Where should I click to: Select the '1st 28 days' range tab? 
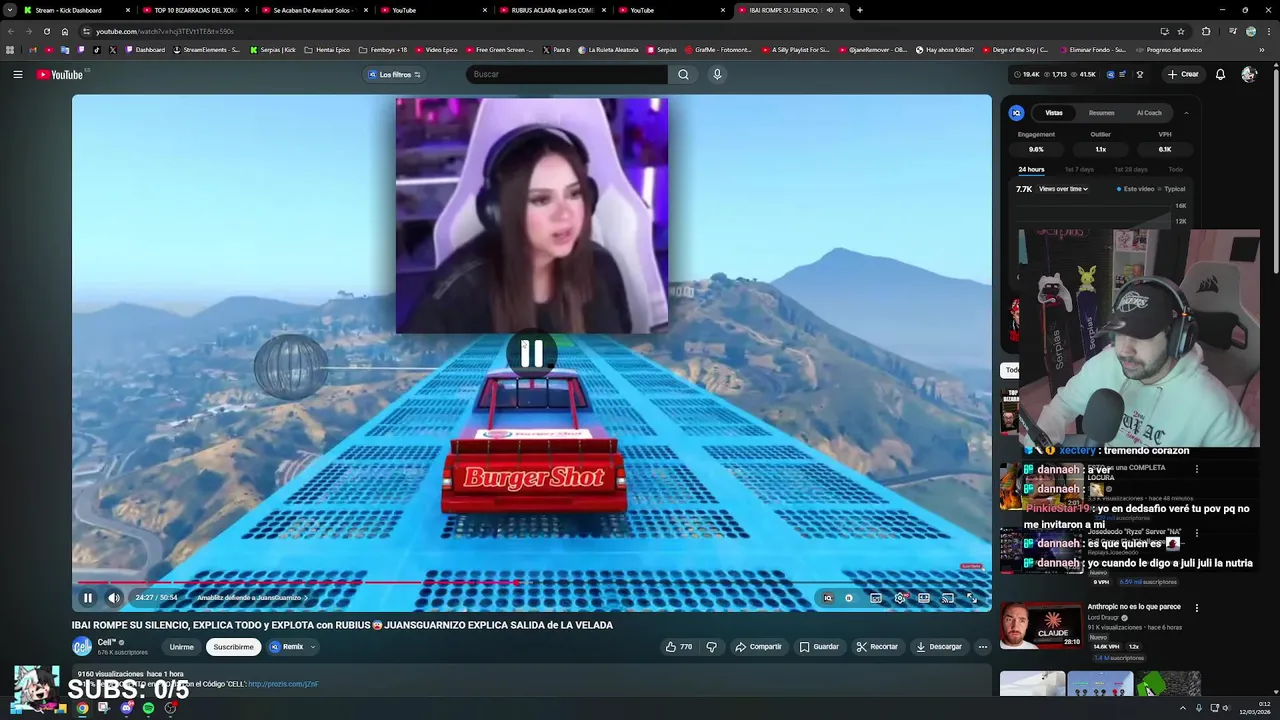coord(1131,170)
